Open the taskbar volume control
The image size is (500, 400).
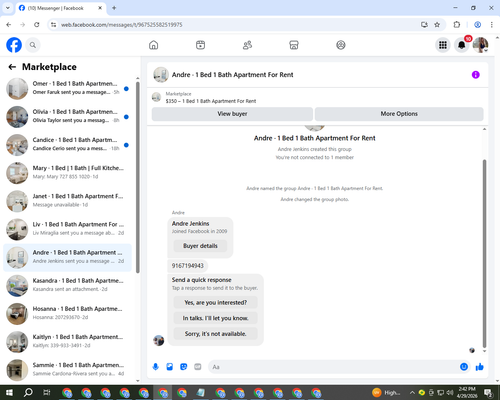pos(450,393)
